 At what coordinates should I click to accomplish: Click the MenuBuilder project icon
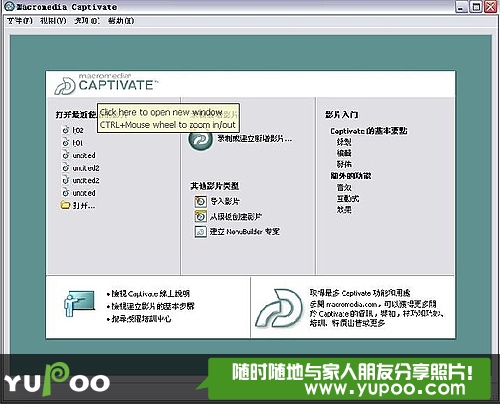(201, 232)
